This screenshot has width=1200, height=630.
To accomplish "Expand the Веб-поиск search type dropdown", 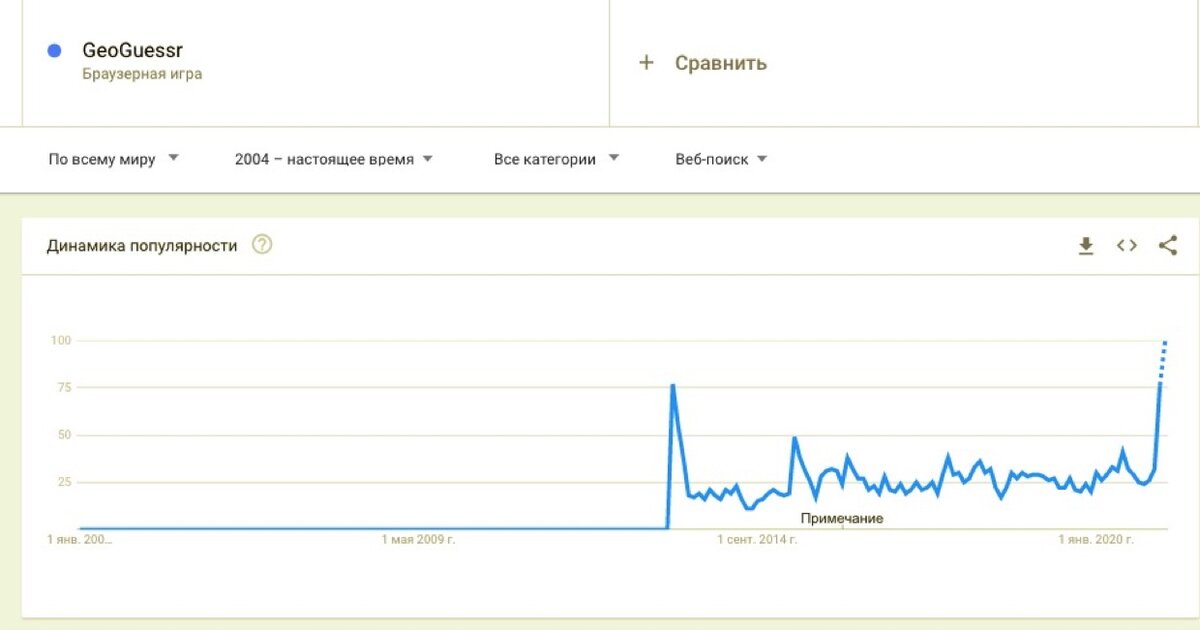I will tap(722, 159).
